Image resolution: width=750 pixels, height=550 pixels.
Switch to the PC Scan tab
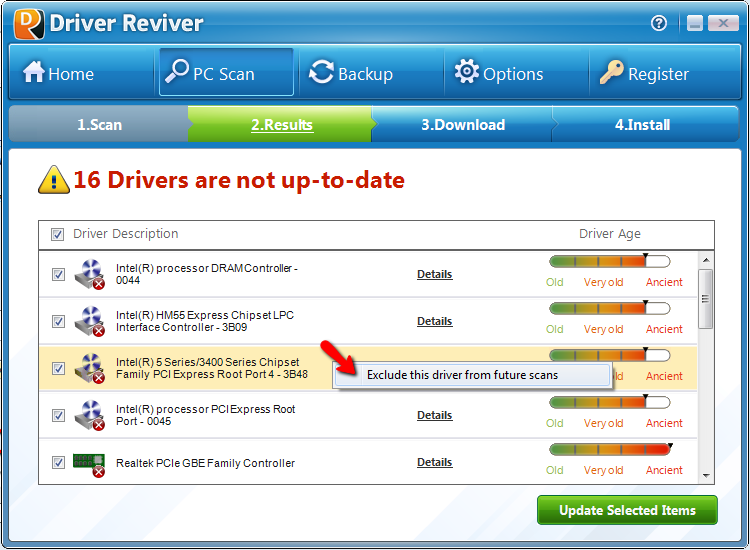226,73
